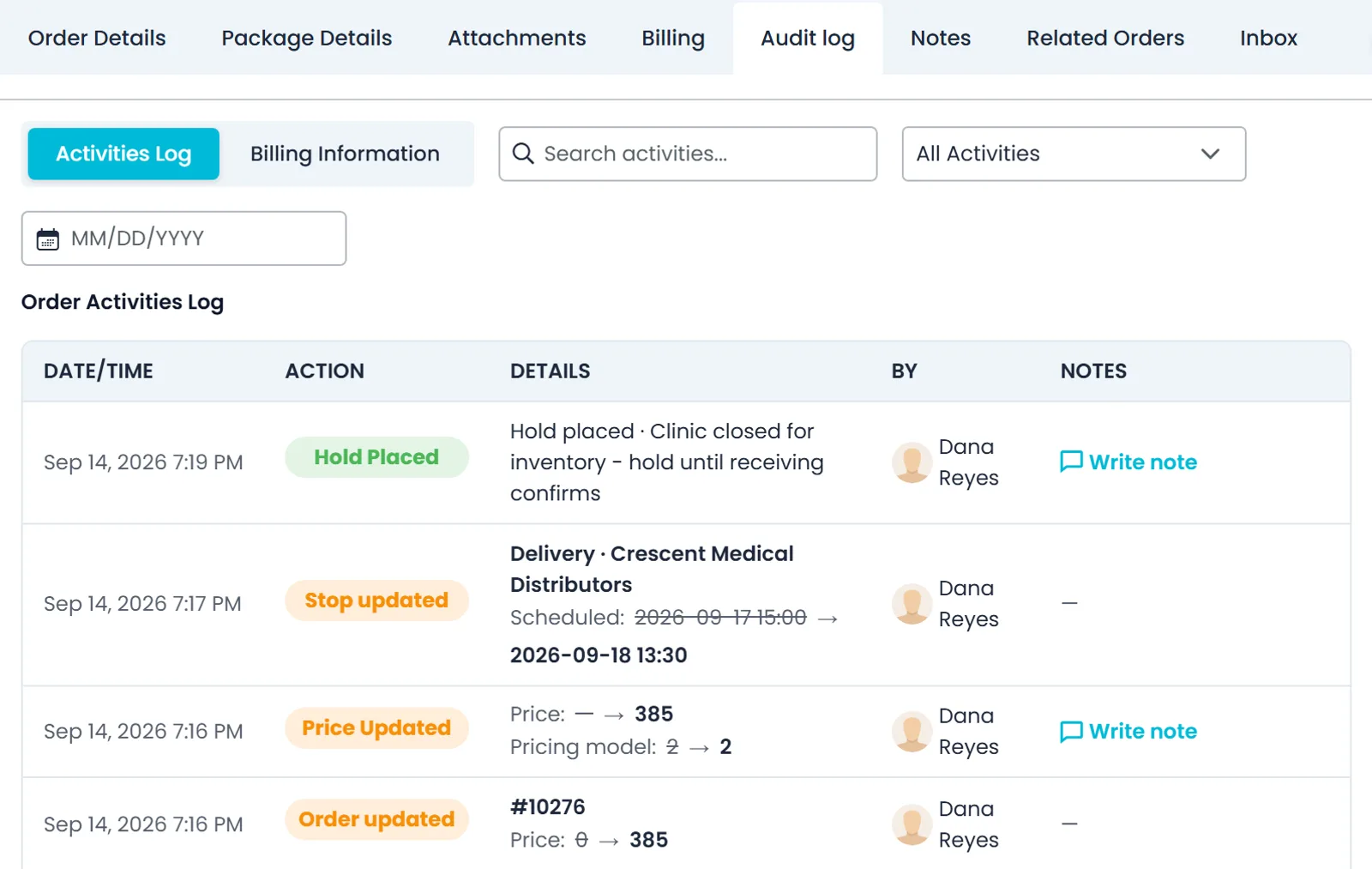Write note for the Price Updated entry
The height and width of the screenshot is (869, 1372).
pos(1128,732)
